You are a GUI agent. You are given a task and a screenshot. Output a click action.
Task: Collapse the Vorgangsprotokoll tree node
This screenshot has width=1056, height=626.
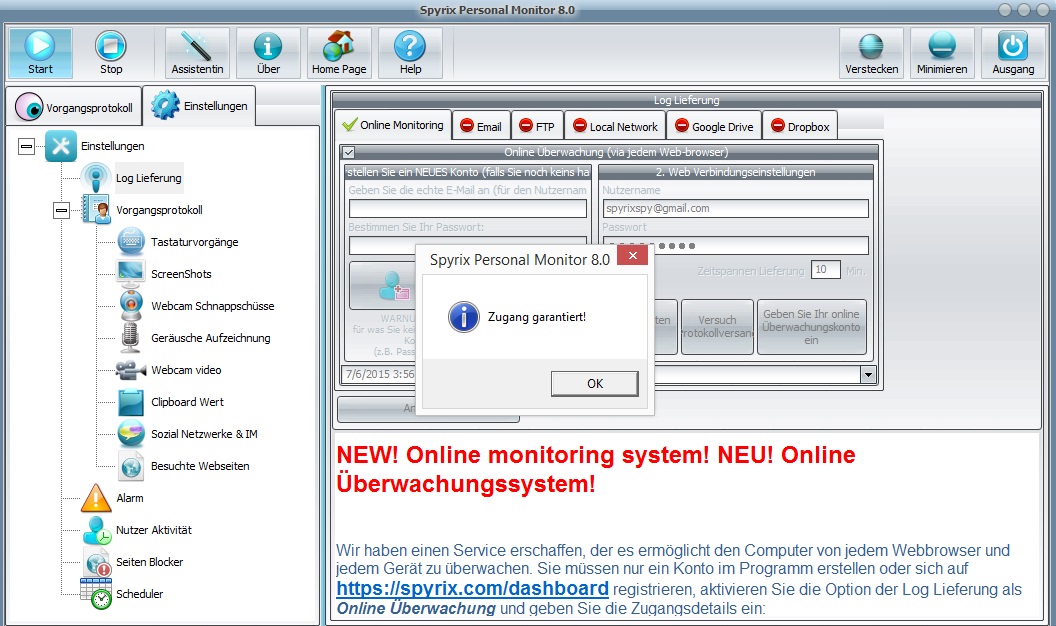point(61,211)
